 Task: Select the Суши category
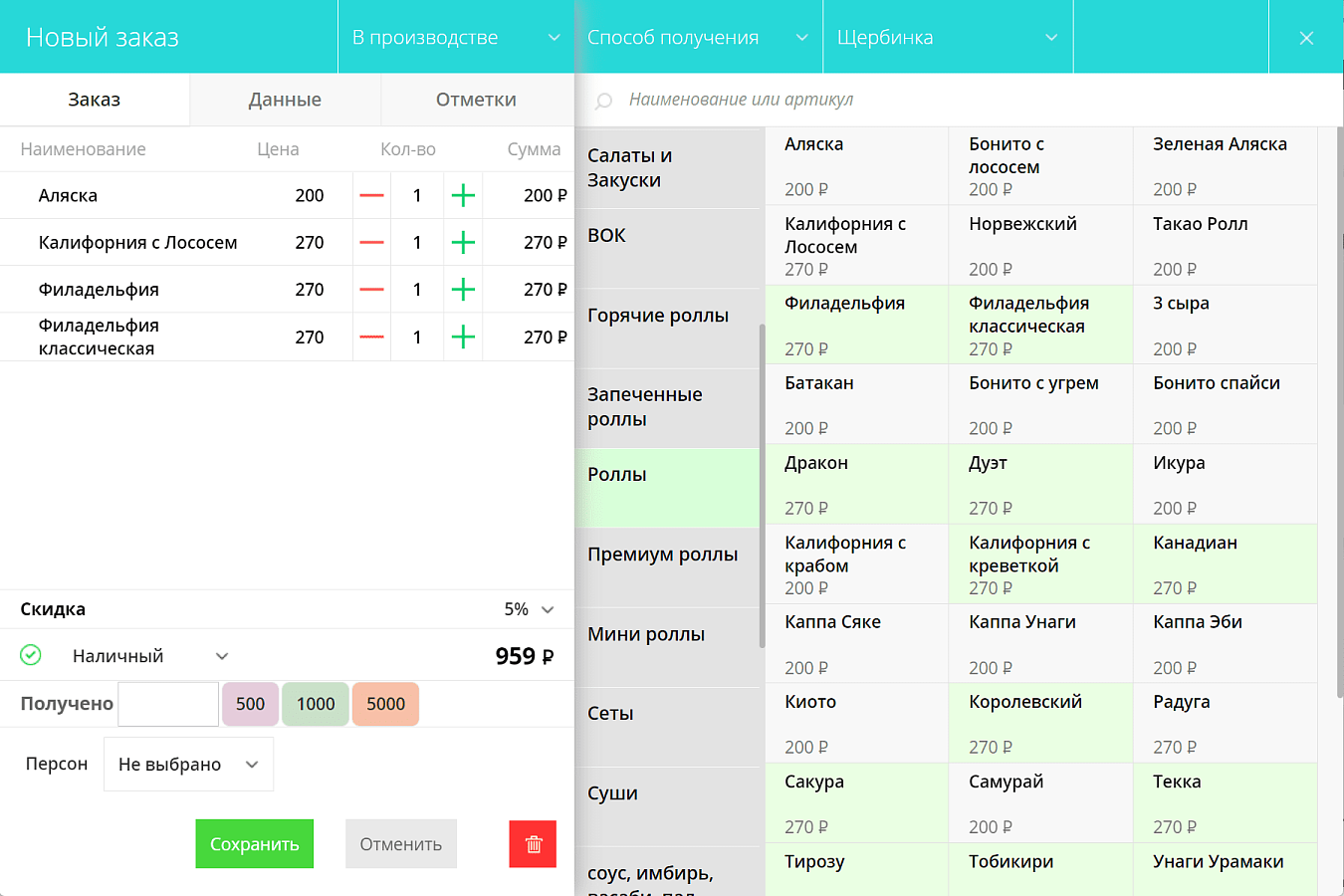pos(667,806)
